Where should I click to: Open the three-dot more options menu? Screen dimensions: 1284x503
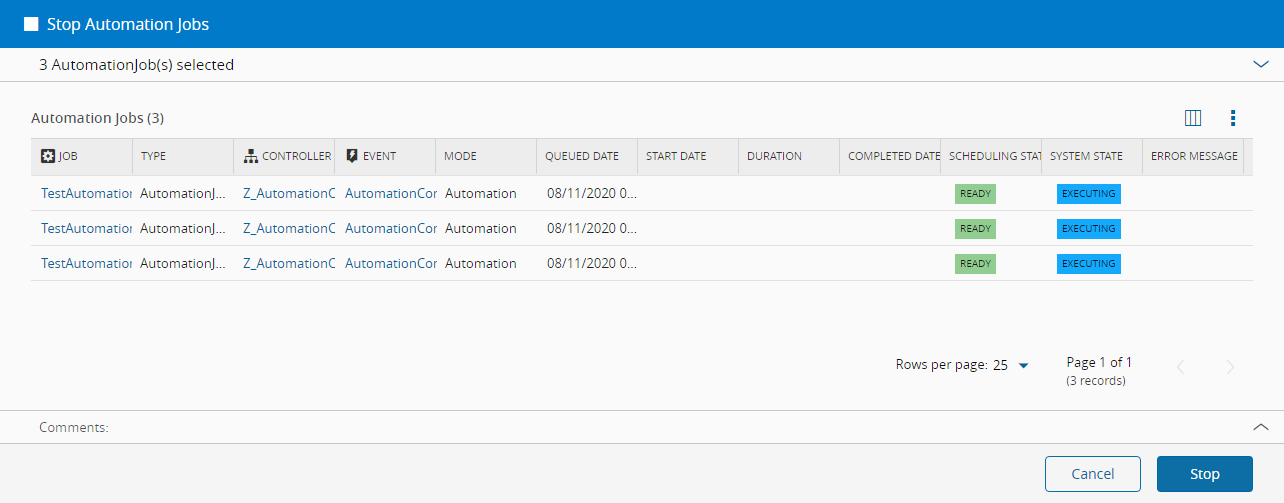tap(1233, 118)
